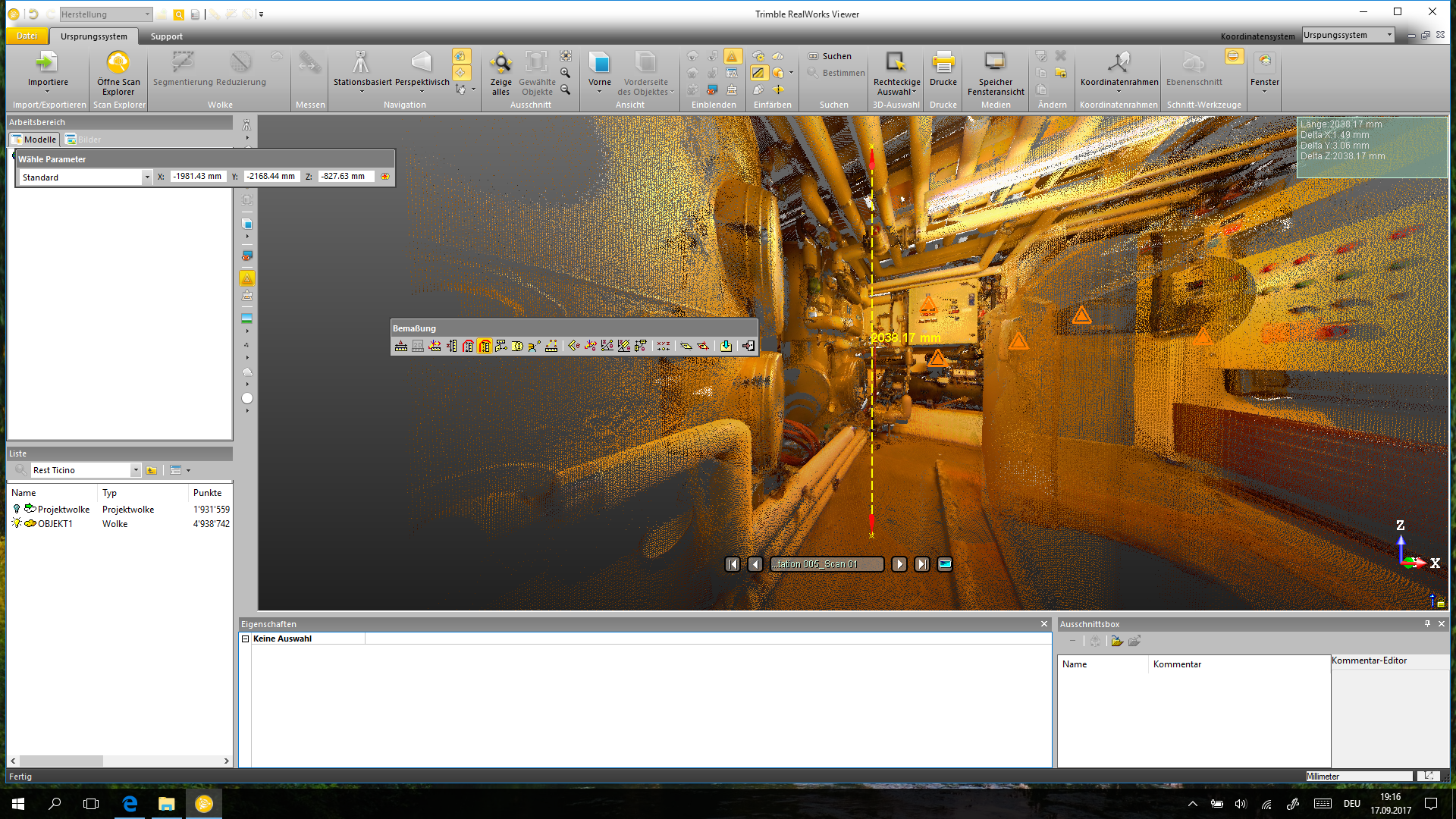
Task: Collapse the Keine Auswahl properties section
Action: click(245, 639)
